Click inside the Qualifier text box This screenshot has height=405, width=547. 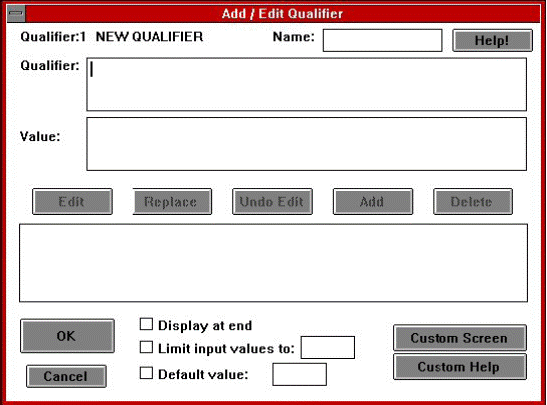coord(306,84)
